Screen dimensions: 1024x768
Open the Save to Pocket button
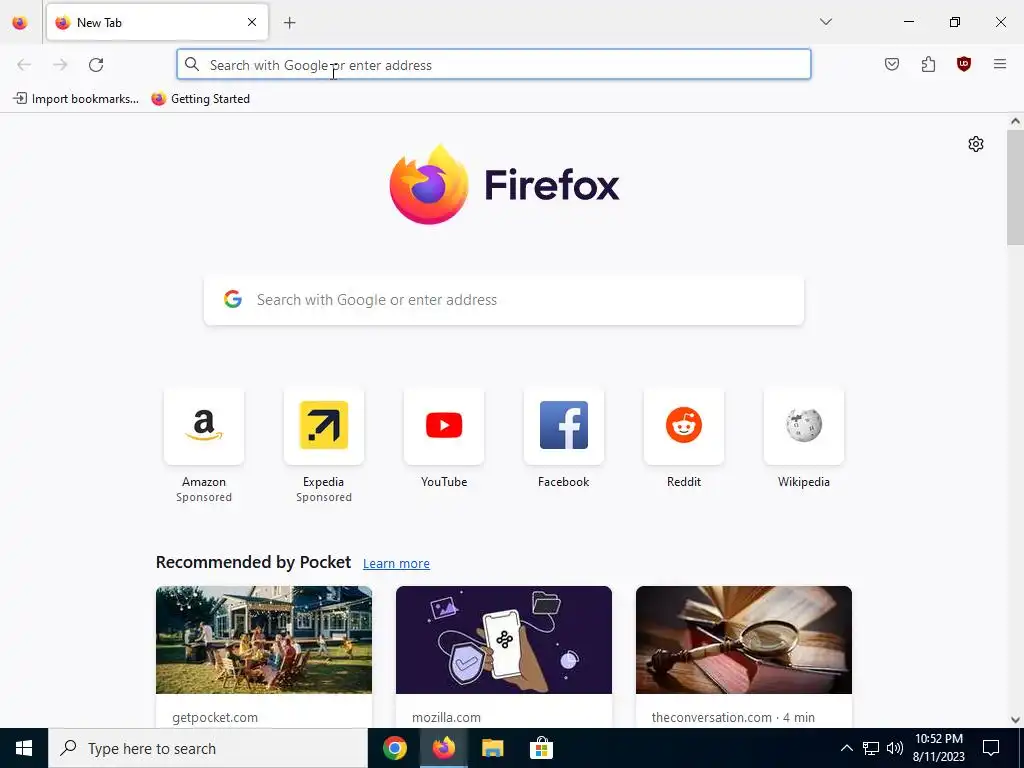pos(891,64)
